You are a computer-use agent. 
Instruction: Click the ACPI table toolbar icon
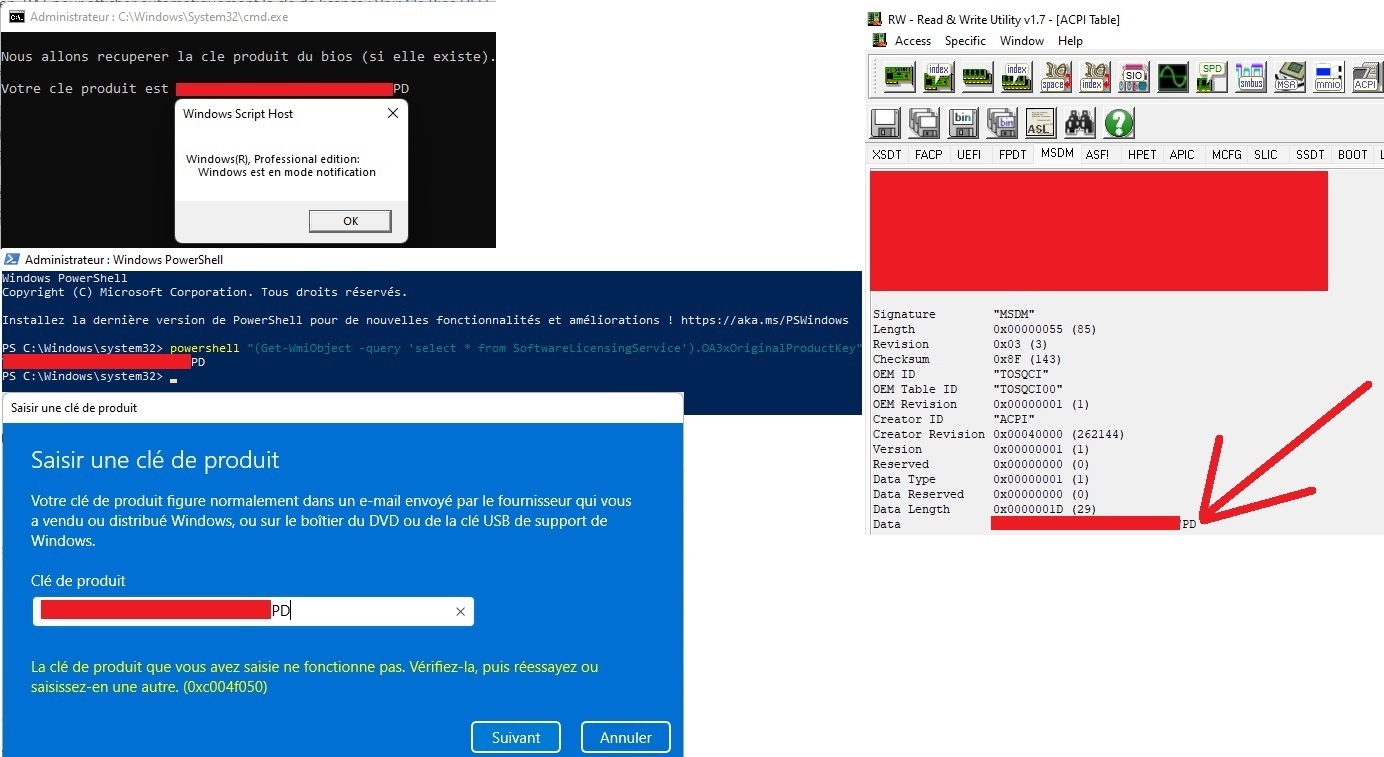(1365, 77)
